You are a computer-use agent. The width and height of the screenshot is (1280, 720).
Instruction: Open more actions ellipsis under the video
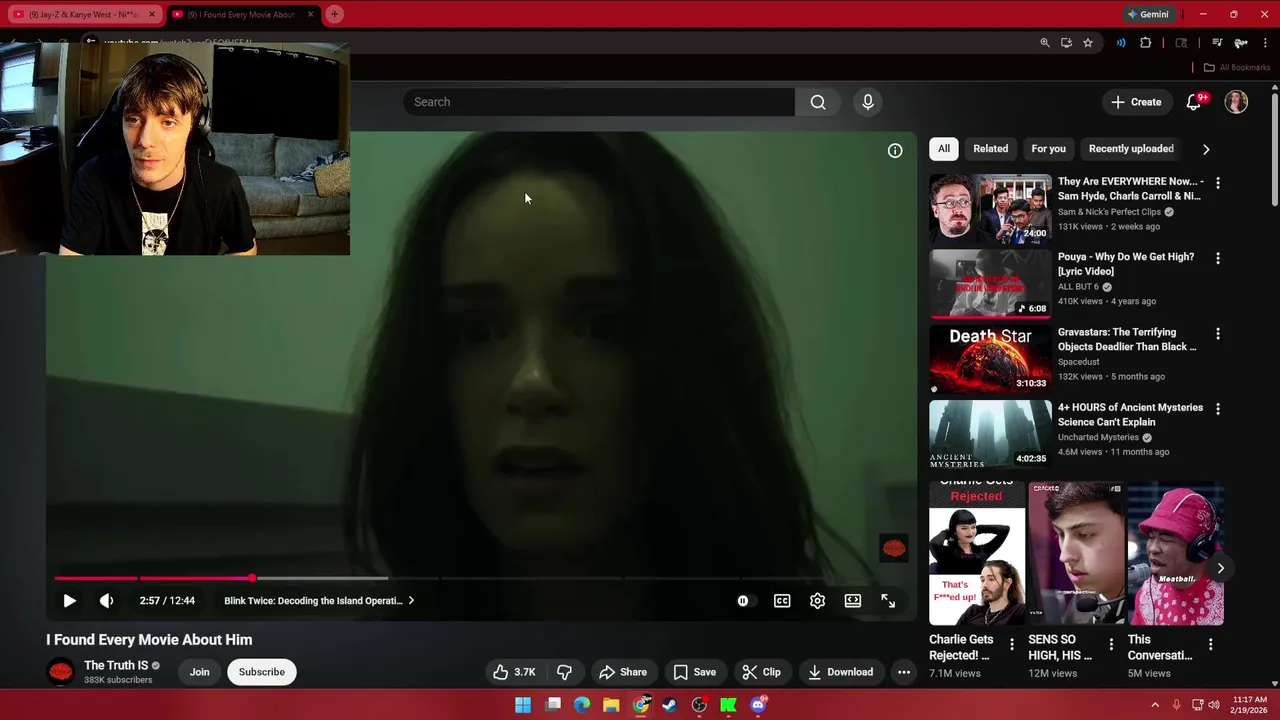[904, 672]
